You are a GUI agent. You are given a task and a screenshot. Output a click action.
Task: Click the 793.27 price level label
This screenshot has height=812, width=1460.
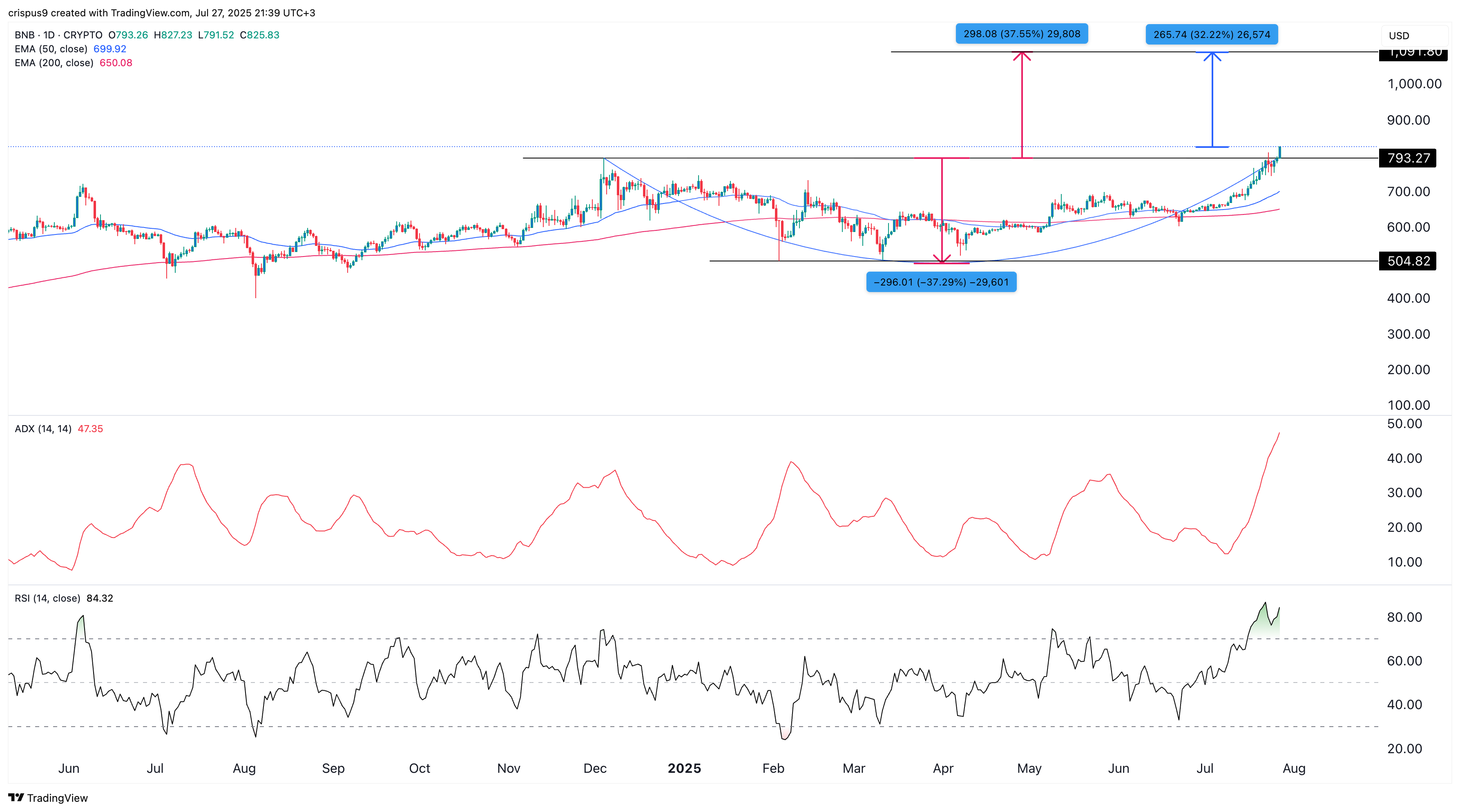click(x=1408, y=158)
